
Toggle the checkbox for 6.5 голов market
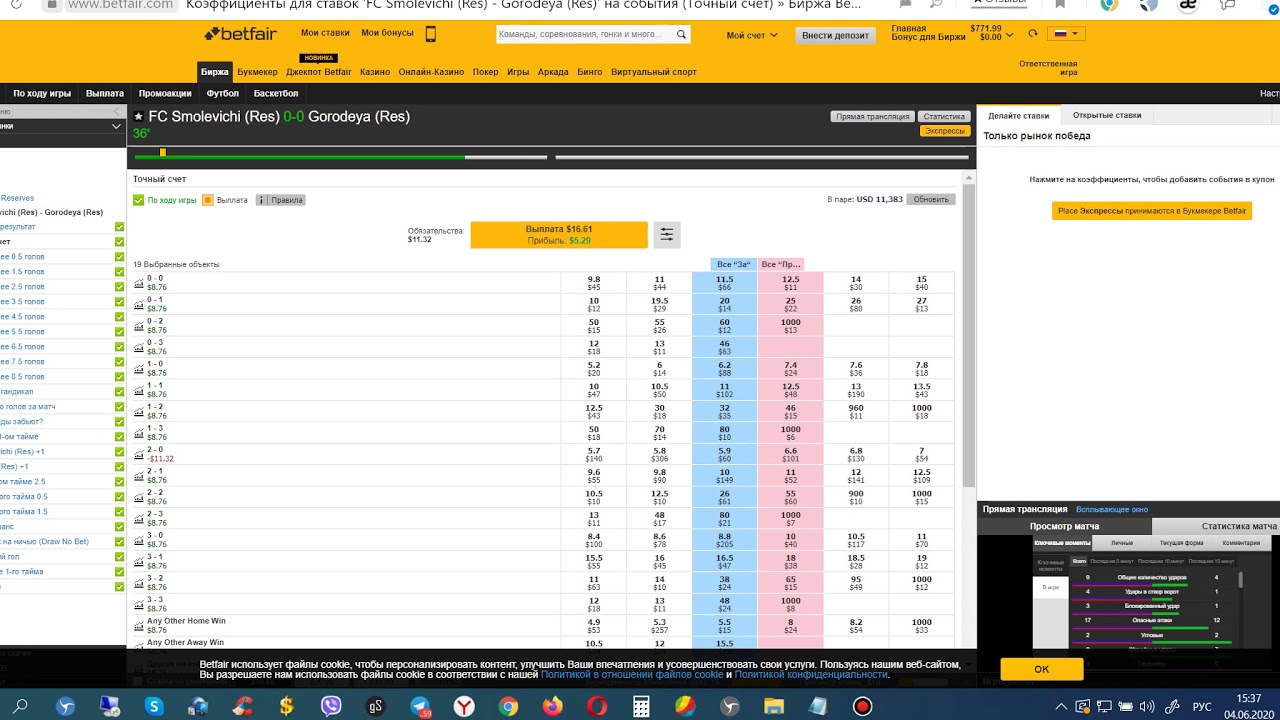point(119,347)
